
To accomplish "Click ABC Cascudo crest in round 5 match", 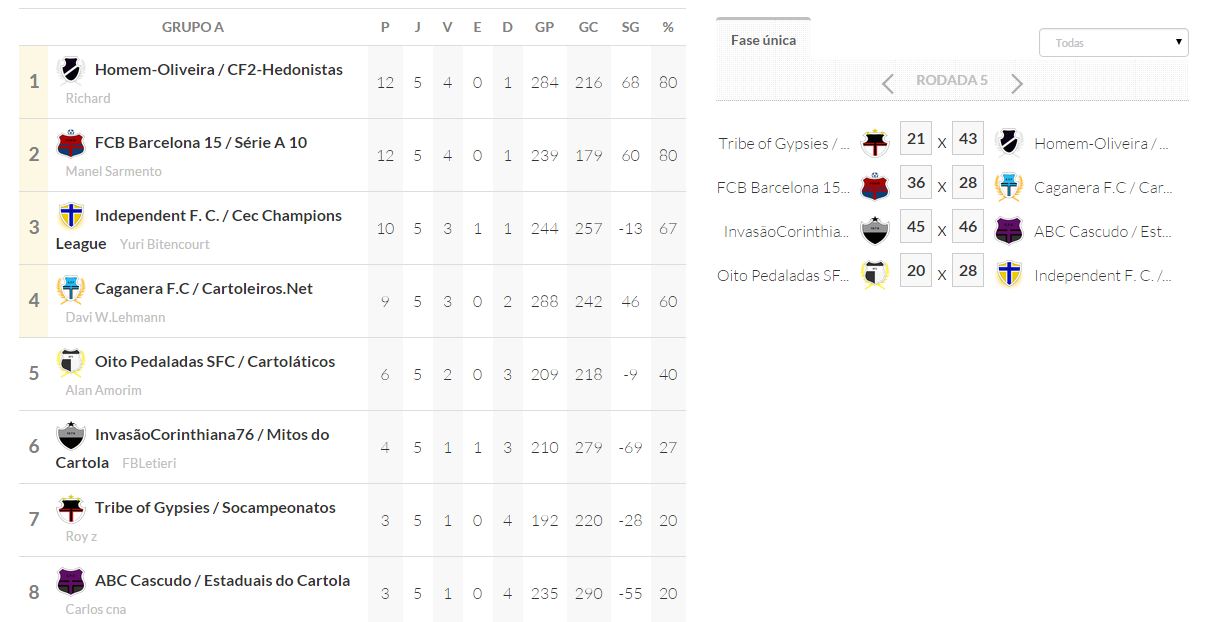I will coord(1009,231).
